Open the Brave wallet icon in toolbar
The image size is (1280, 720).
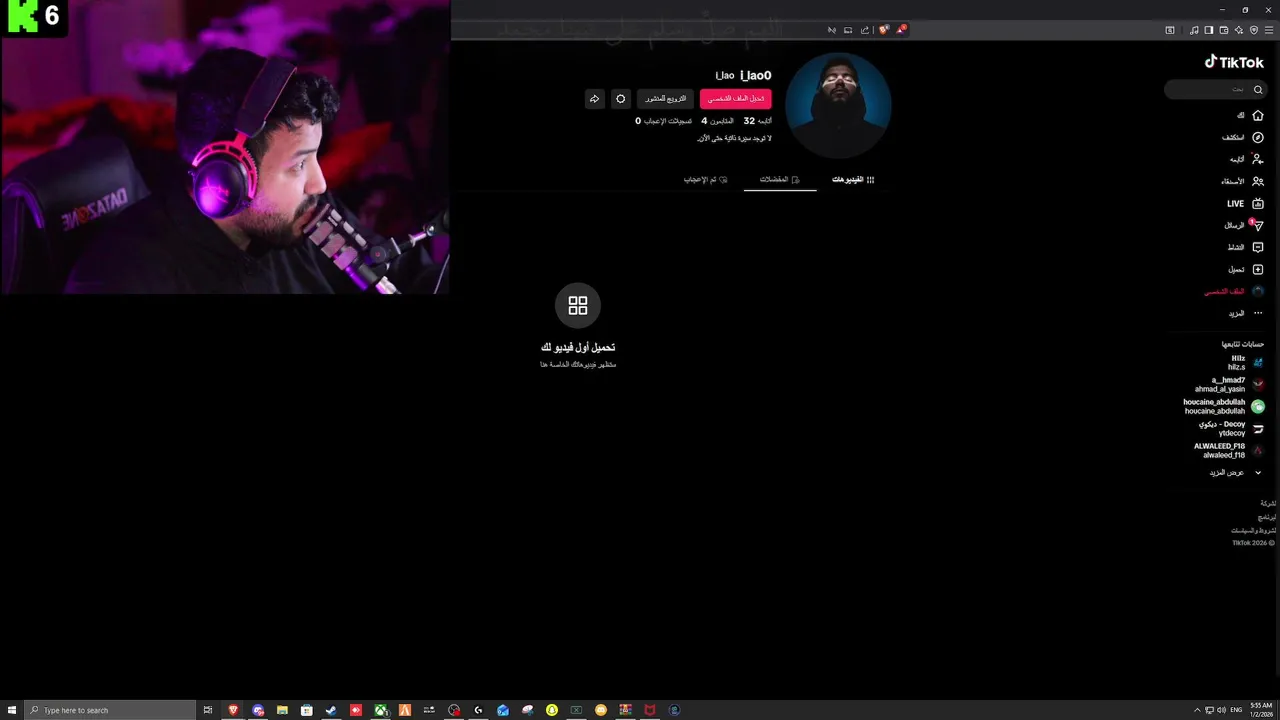coord(1224,30)
